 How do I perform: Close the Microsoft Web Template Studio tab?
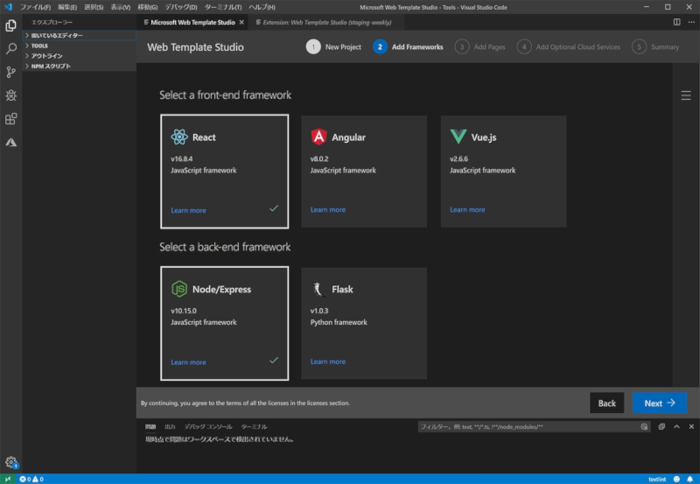click(x=242, y=22)
